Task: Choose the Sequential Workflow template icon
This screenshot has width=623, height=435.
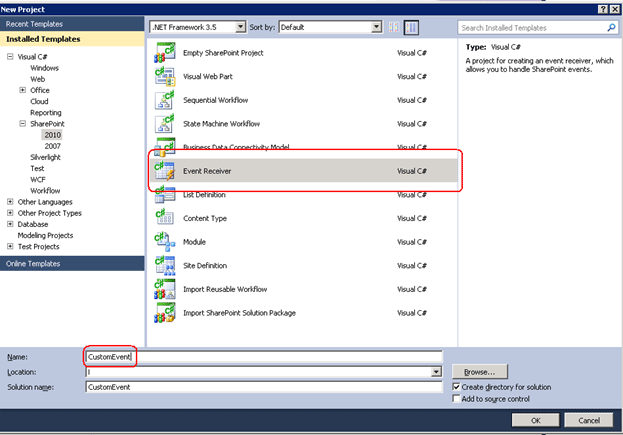Action: (164, 100)
